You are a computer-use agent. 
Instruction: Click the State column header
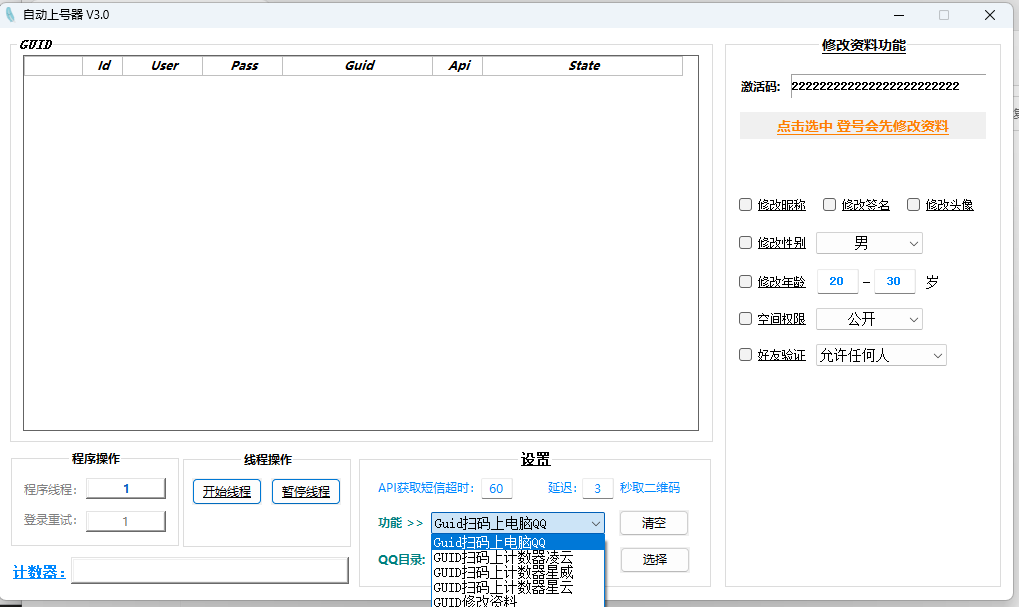click(x=584, y=66)
